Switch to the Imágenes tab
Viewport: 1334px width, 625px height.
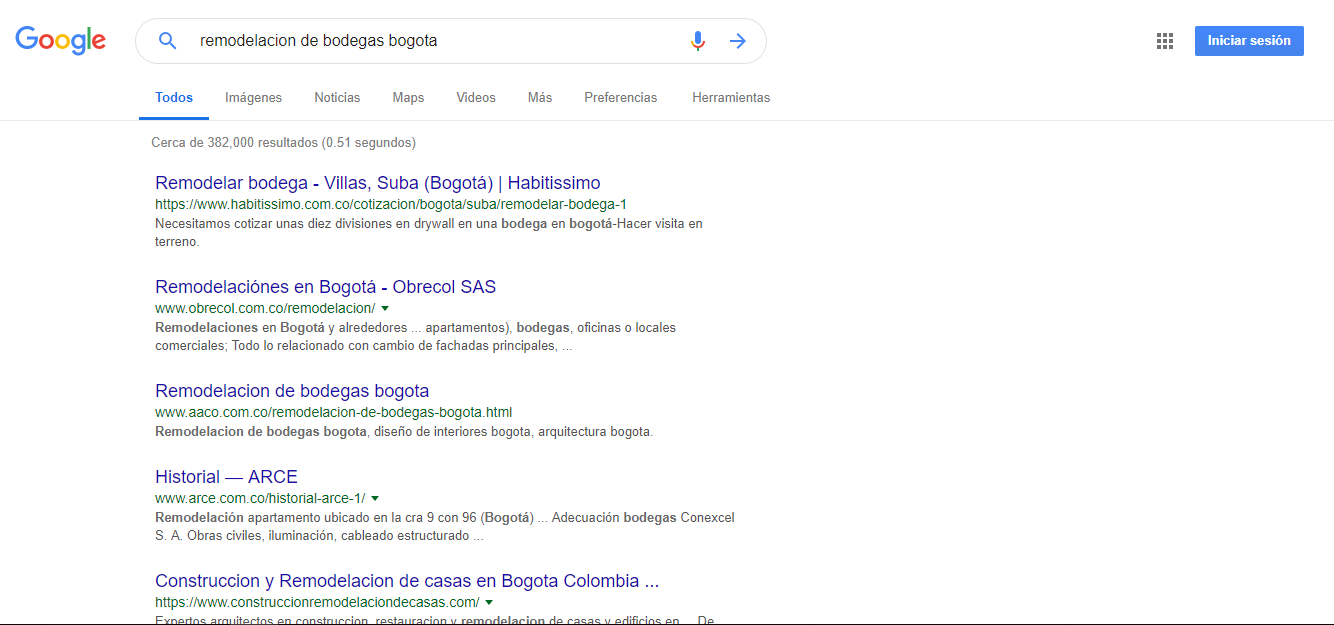[x=253, y=98]
